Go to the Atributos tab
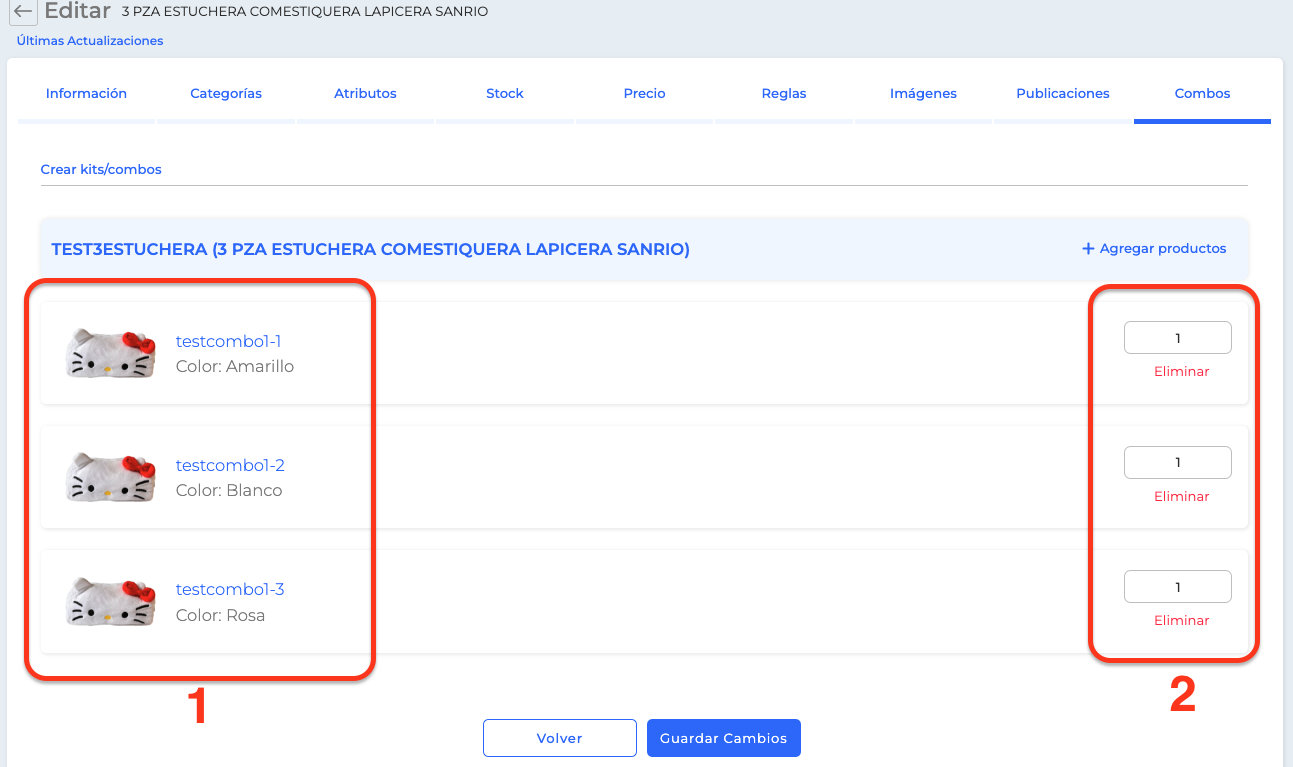 [365, 93]
